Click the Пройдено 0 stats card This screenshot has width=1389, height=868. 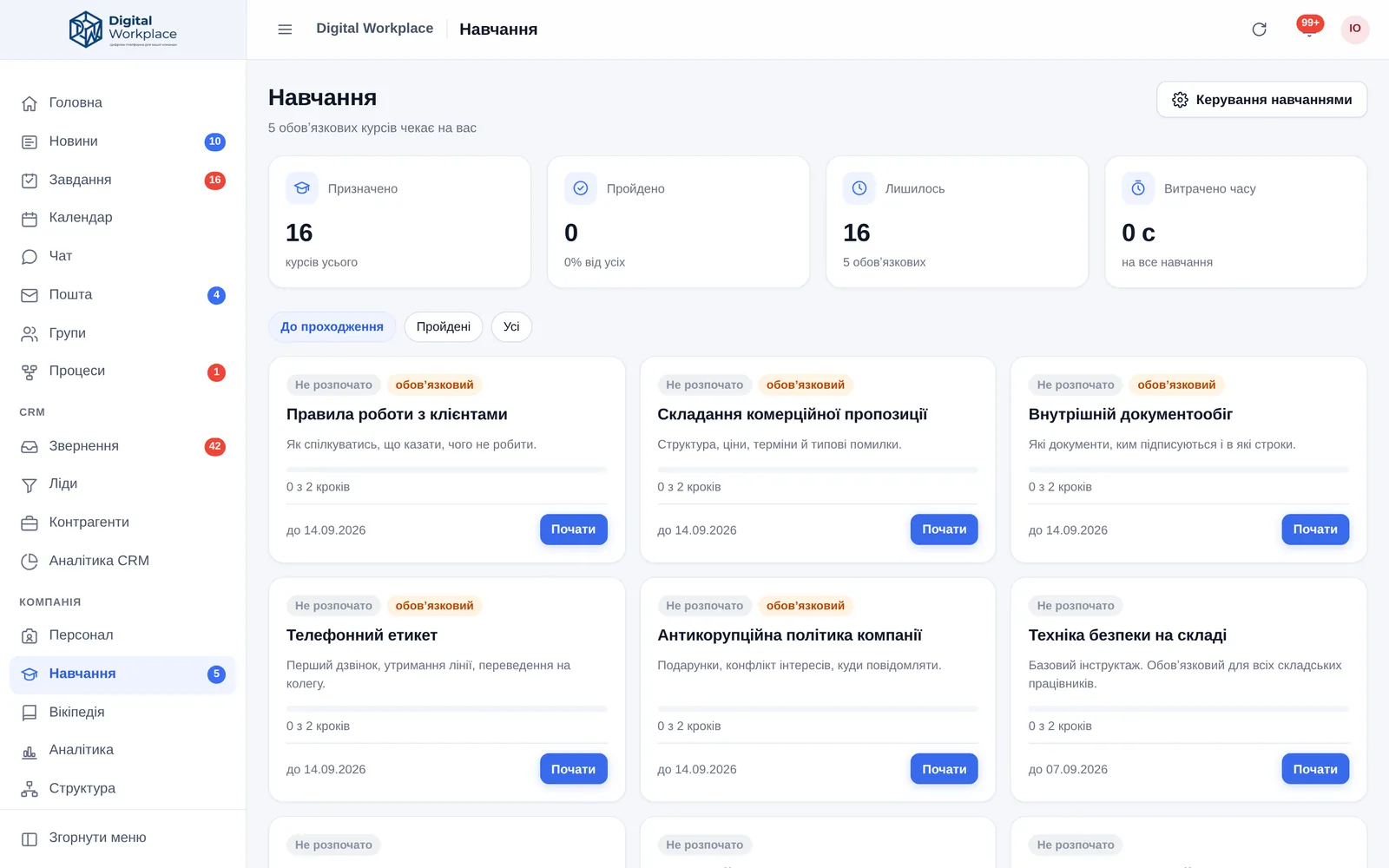pyautogui.click(x=678, y=222)
